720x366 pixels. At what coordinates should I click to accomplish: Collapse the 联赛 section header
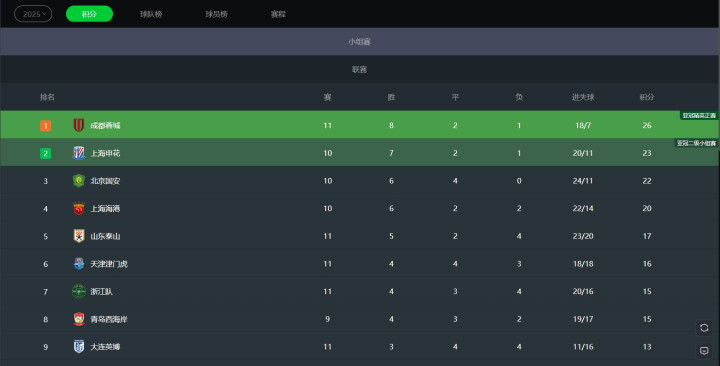[x=360, y=69]
